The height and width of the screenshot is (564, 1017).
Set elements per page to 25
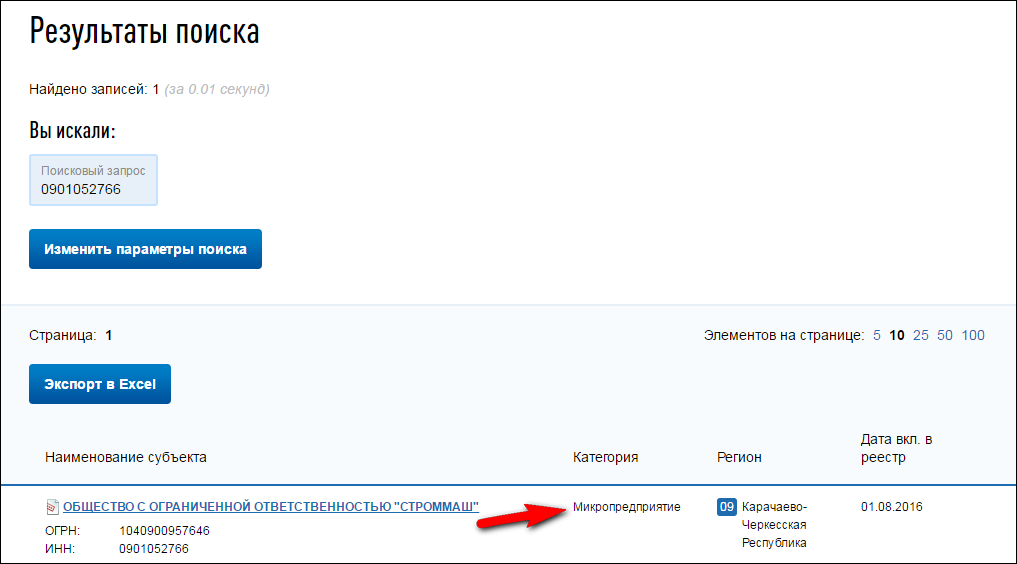click(x=920, y=336)
